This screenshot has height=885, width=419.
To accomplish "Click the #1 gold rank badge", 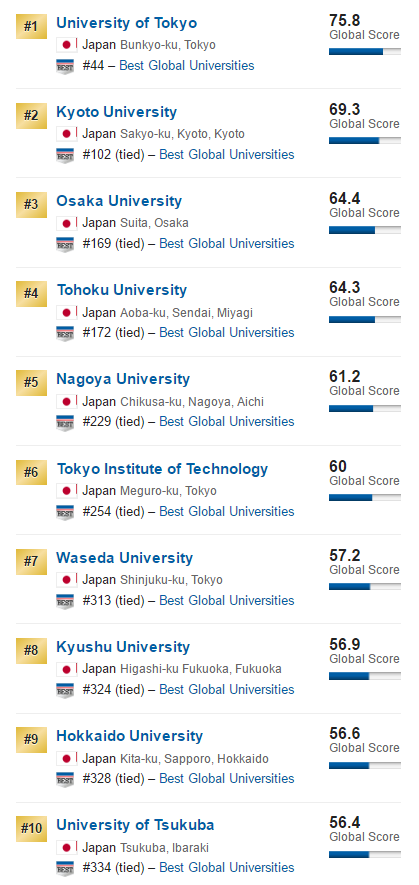I will click(31, 26).
